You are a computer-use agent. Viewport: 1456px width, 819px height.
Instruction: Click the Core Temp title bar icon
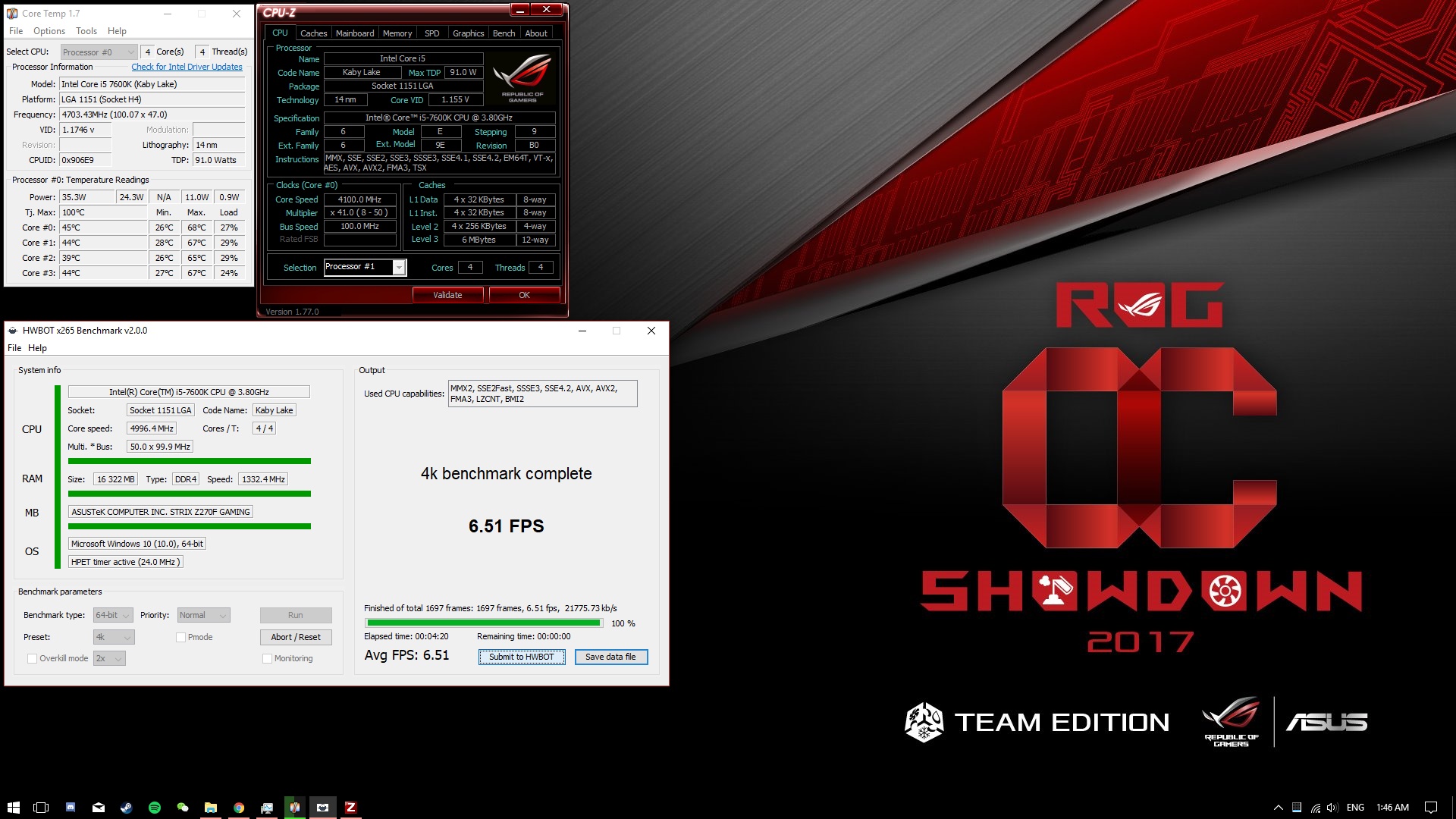[x=12, y=14]
